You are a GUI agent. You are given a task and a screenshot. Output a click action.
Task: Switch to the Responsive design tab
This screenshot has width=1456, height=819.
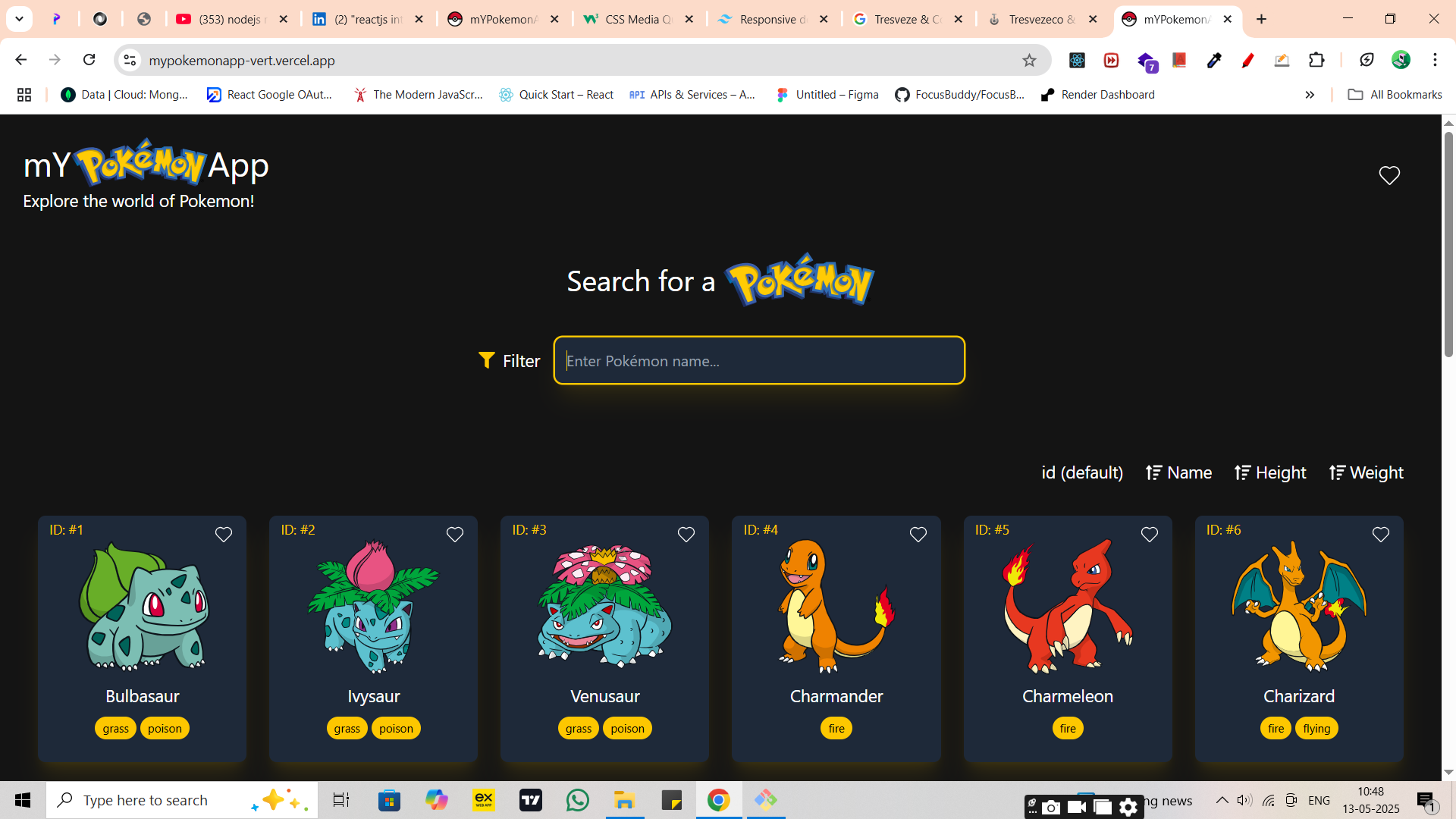point(772,19)
